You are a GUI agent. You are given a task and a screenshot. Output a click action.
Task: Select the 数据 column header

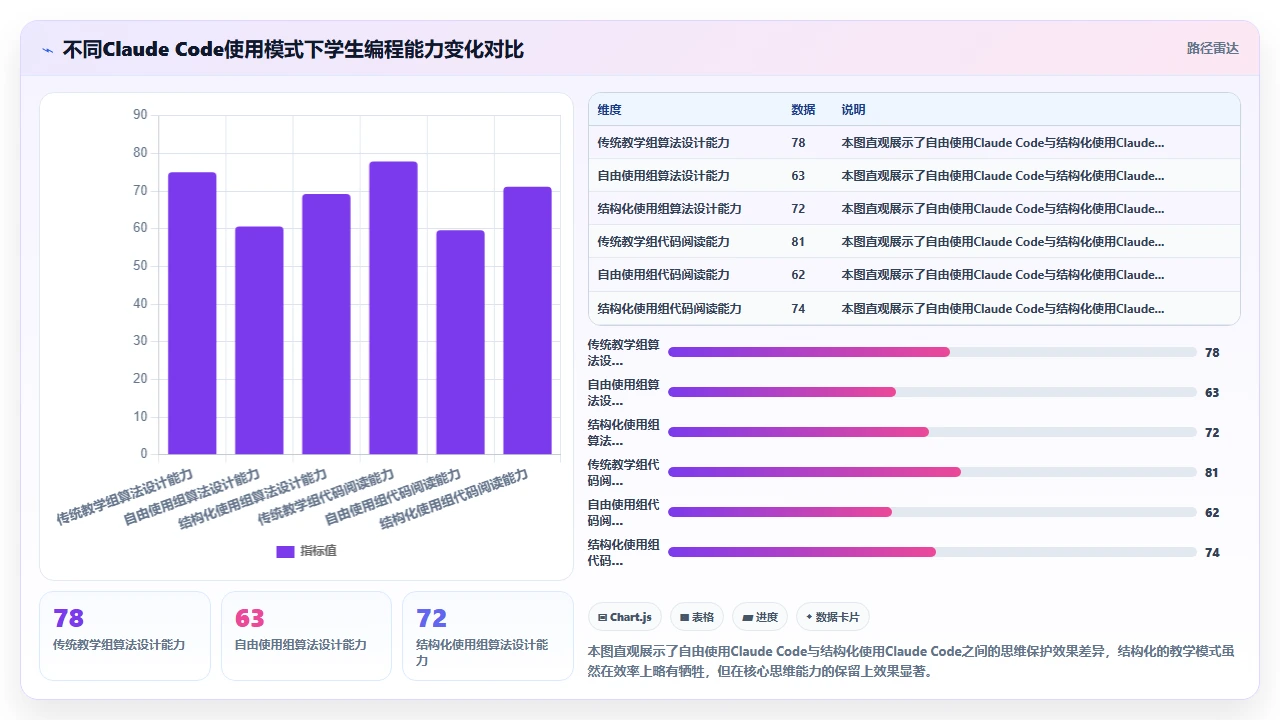[803, 110]
